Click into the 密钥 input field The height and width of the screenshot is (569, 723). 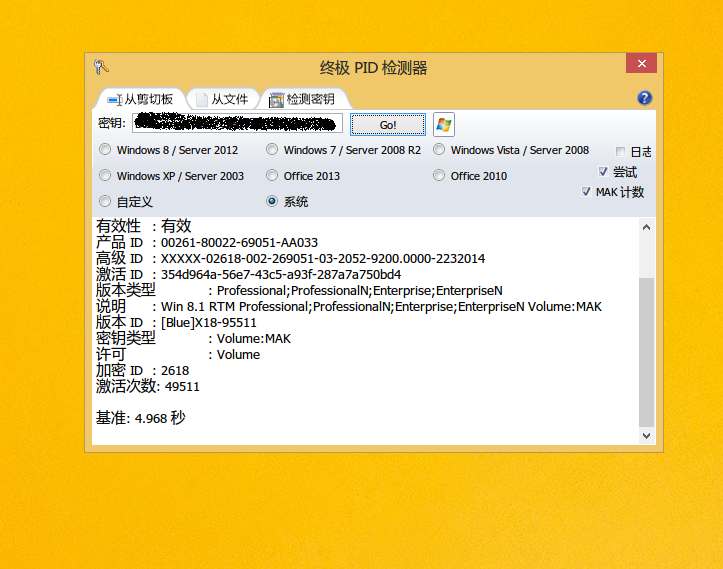pyautogui.click(x=237, y=123)
